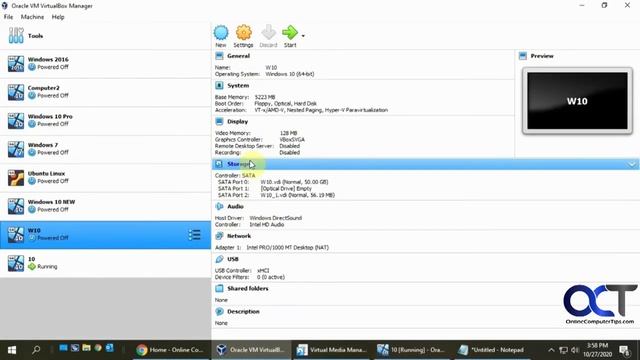This screenshot has height=360, width=640.
Task: Select the Ubuntu Linux VM
Action: click(x=105, y=178)
